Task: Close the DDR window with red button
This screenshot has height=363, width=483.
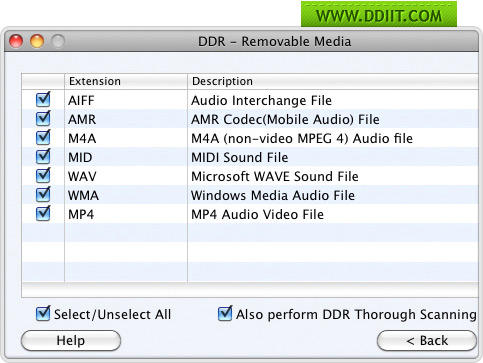Action: pos(16,41)
